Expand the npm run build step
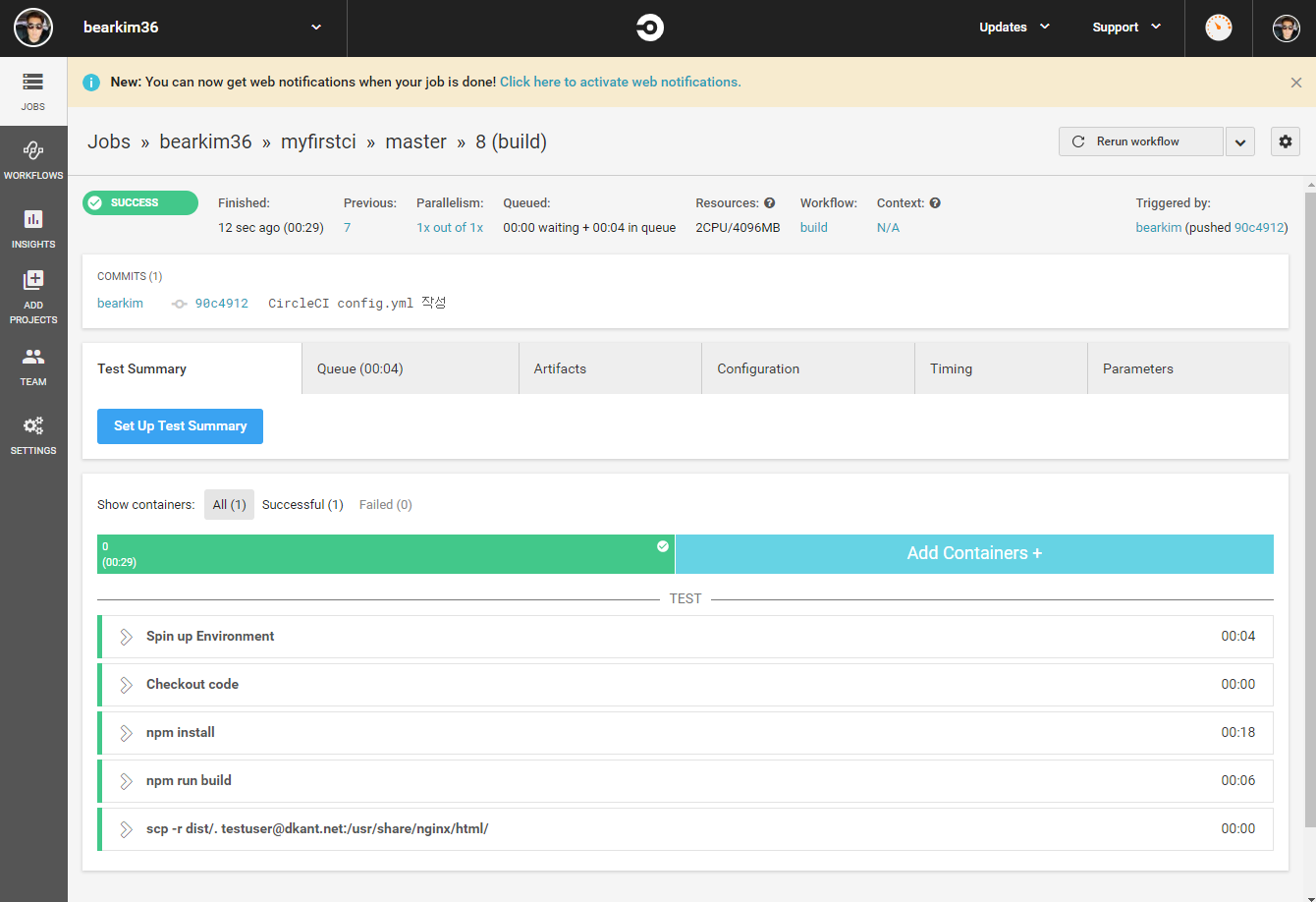Image resolution: width=1316 pixels, height=902 pixels. pyautogui.click(x=126, y=781)
